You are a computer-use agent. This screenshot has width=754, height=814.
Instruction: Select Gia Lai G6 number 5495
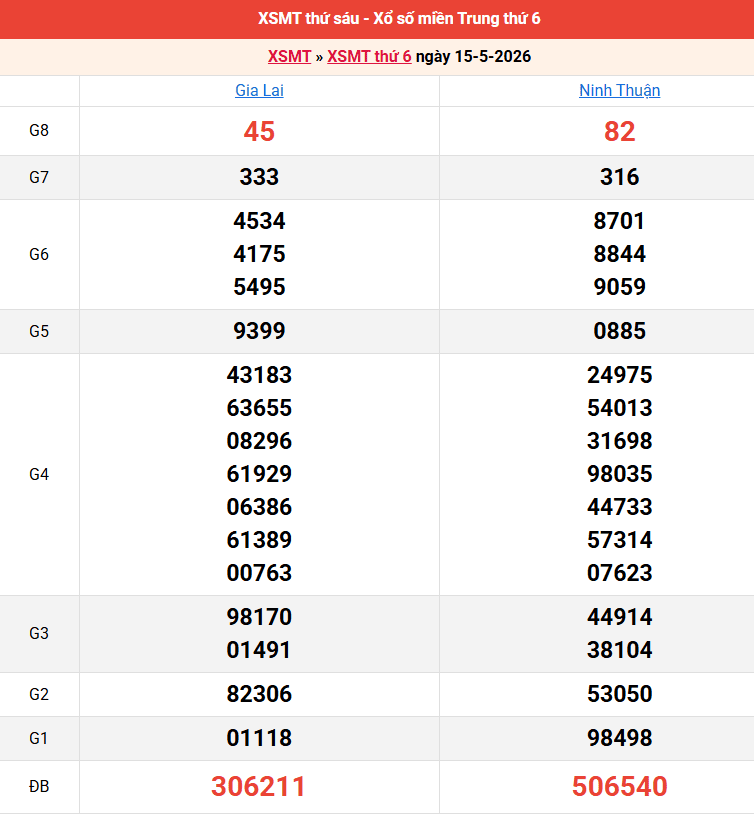tap(259, 287)
